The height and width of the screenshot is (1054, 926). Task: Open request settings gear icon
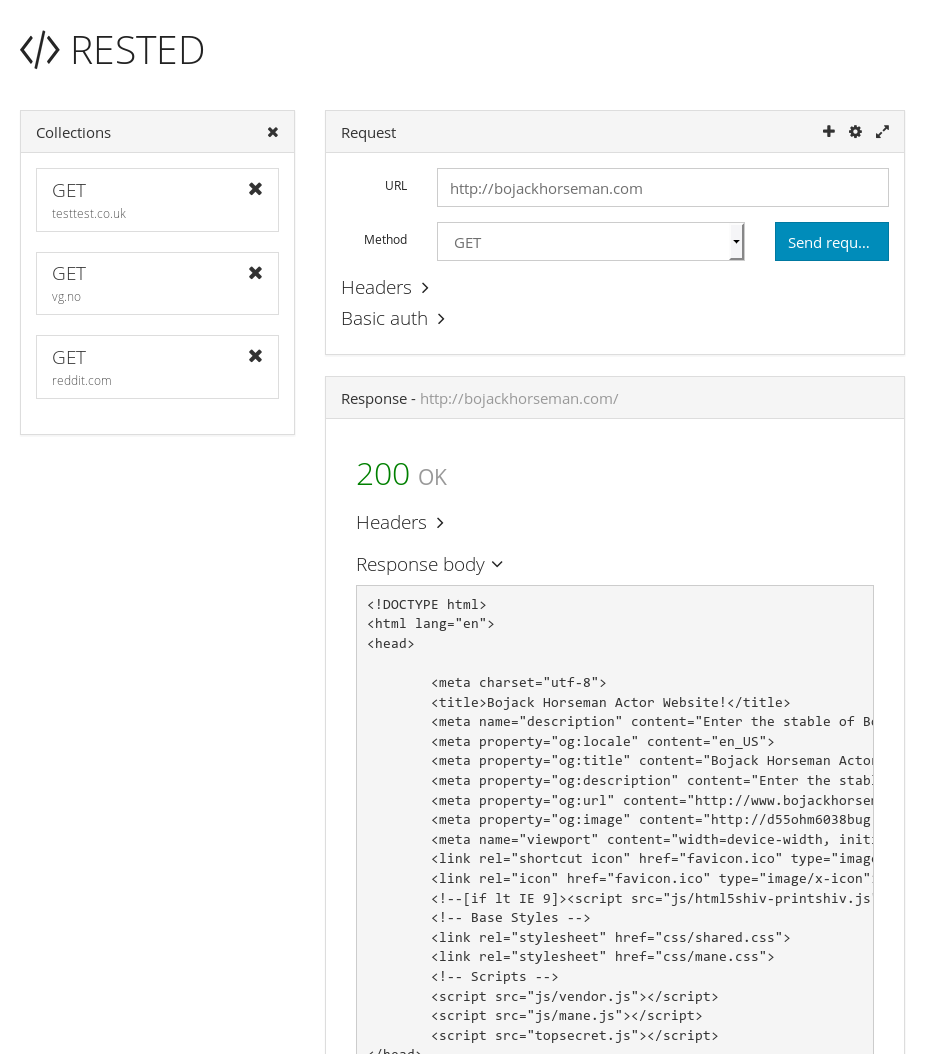855,132
